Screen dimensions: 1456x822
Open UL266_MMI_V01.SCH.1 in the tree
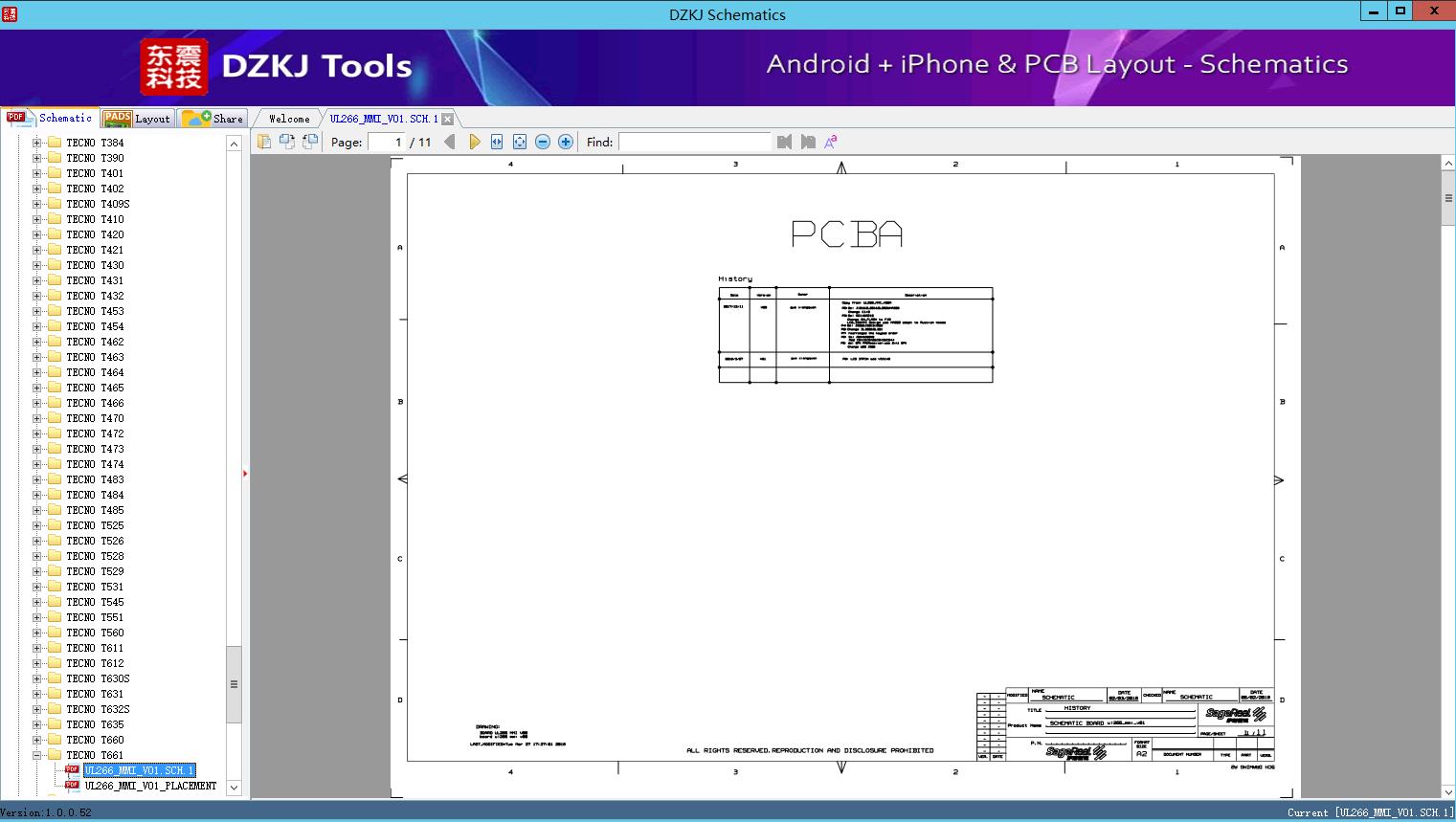coord(139,770)
